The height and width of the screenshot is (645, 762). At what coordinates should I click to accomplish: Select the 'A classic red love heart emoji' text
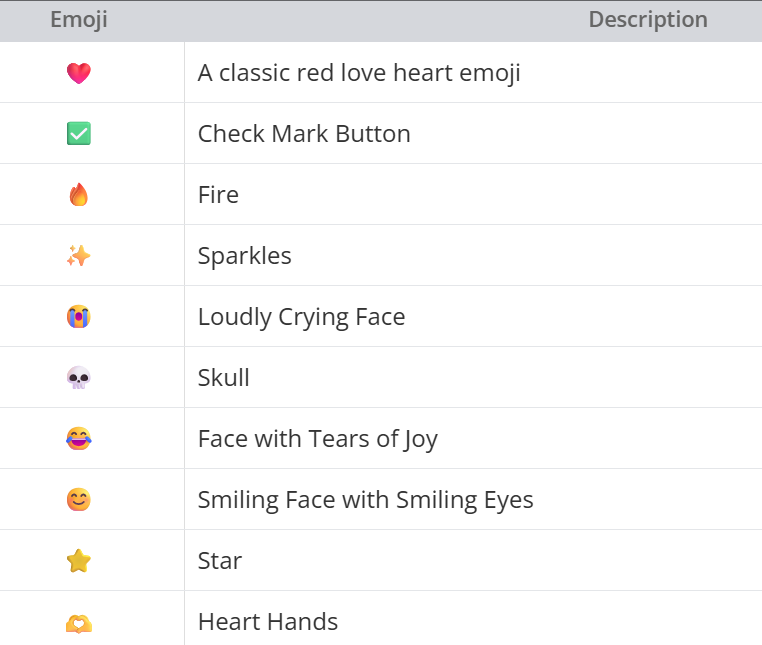[x=359, y=73]
